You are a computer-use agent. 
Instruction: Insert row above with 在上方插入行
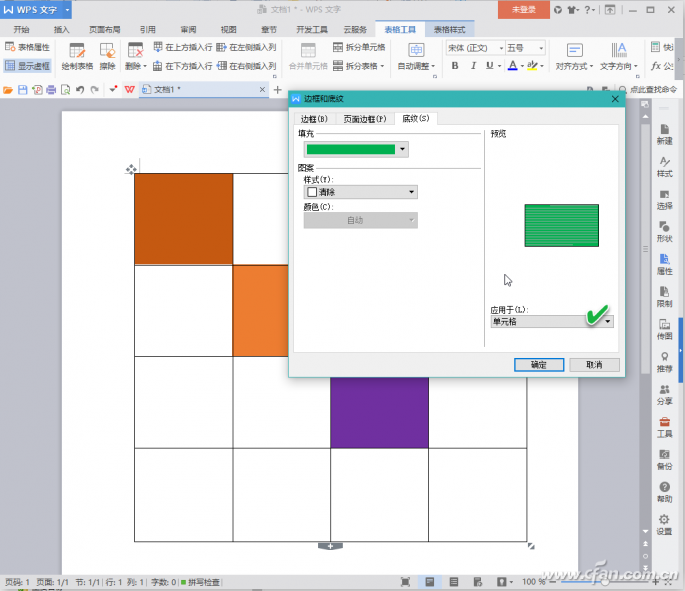[x=183, y=47]
